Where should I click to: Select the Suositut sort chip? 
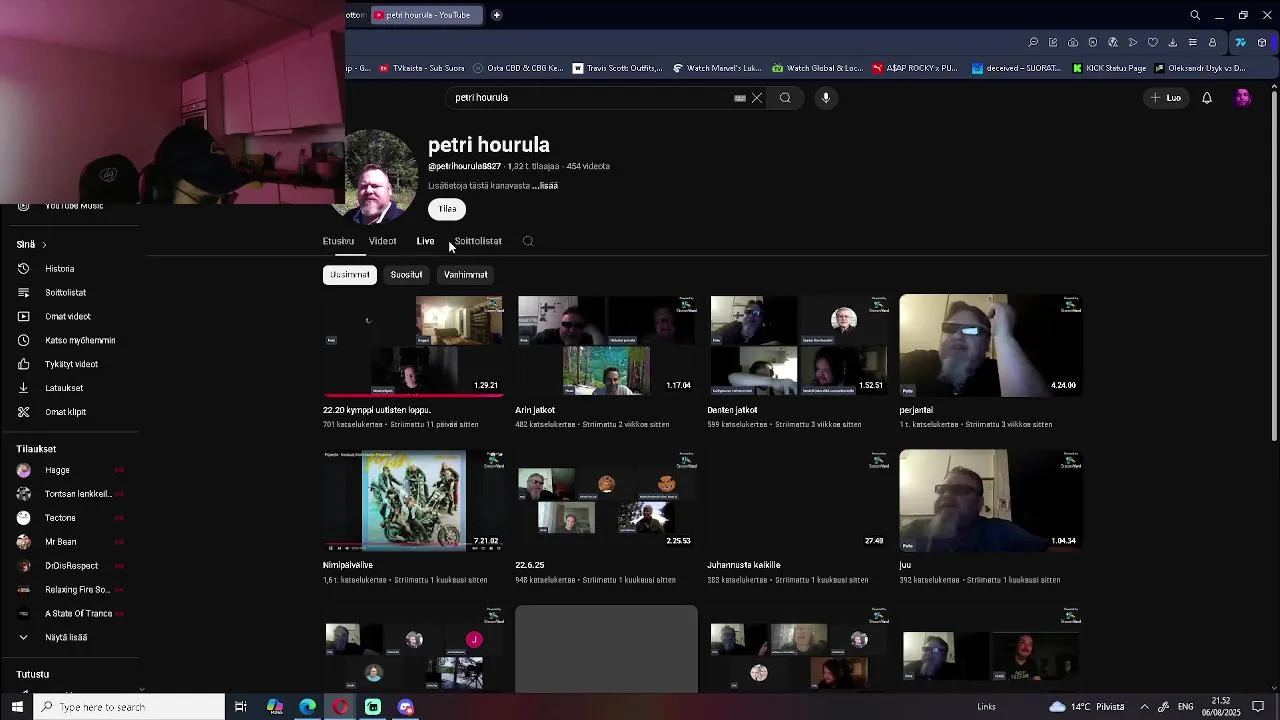coord(406,274)
